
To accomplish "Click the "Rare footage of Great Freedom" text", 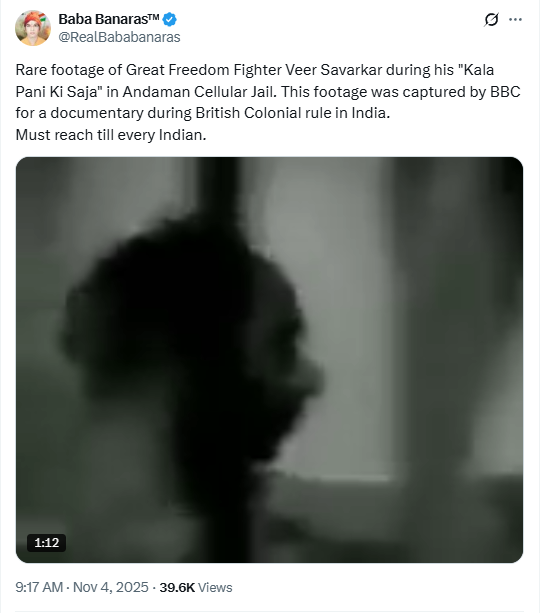I will [122, 70].
